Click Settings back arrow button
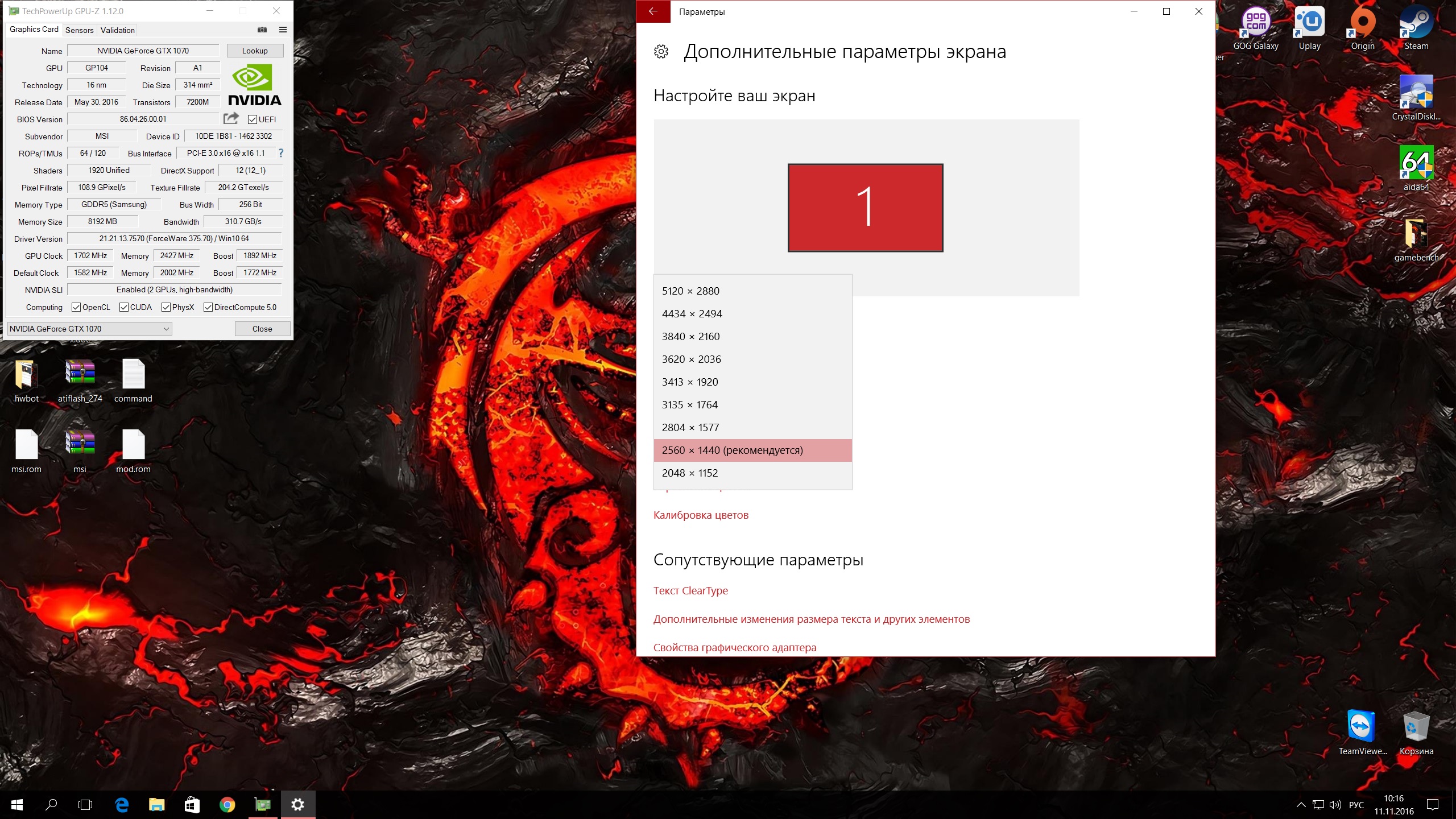 click(653, 11)
